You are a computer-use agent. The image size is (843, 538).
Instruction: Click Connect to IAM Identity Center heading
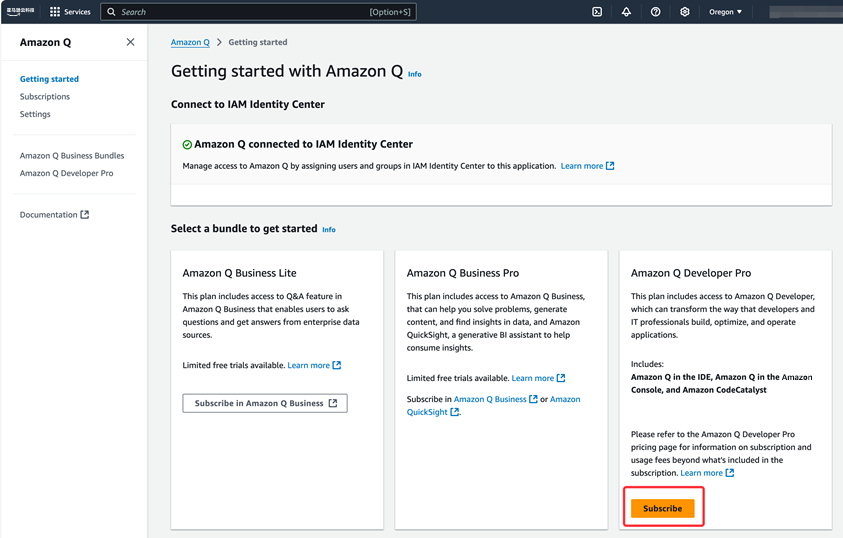tap(248, 104)
